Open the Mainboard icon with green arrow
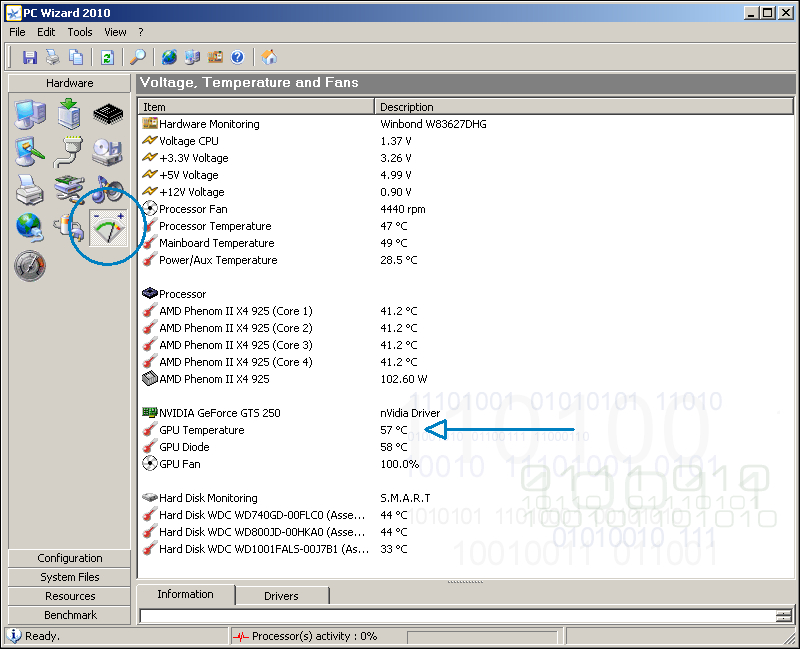The image size is (800, 649). coord(69,113)
